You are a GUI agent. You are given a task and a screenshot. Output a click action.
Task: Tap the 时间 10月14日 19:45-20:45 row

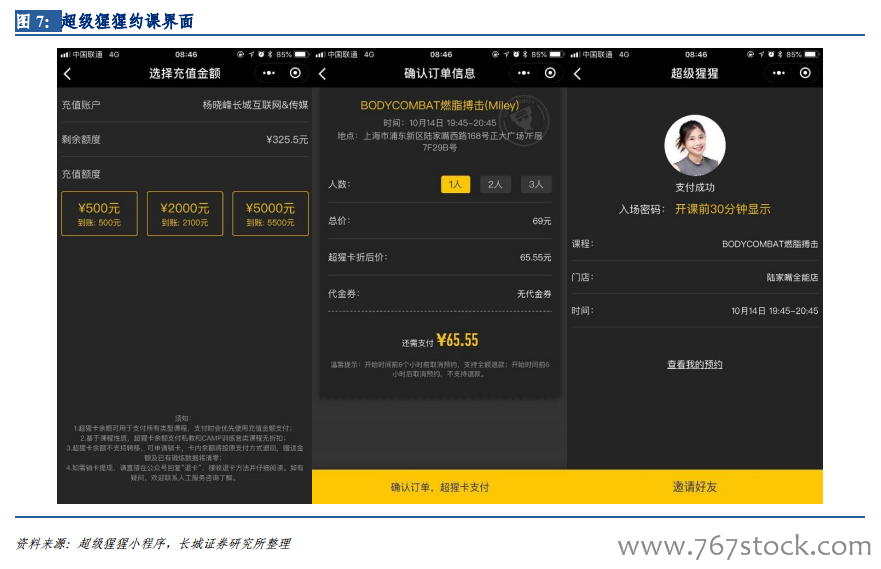[695, 311]
